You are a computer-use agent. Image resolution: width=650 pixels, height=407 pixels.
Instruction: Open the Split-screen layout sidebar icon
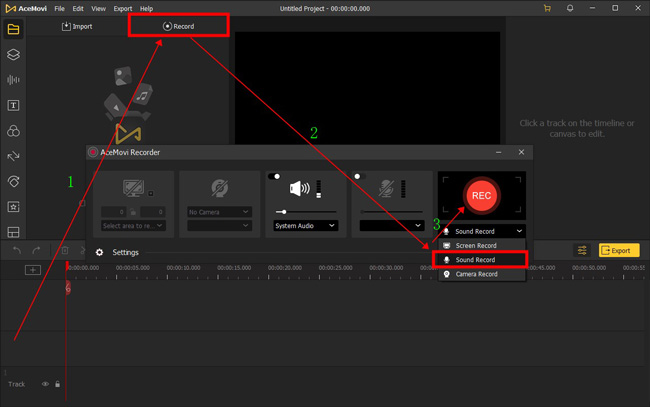pyautogui.click(x=13, y=232)
